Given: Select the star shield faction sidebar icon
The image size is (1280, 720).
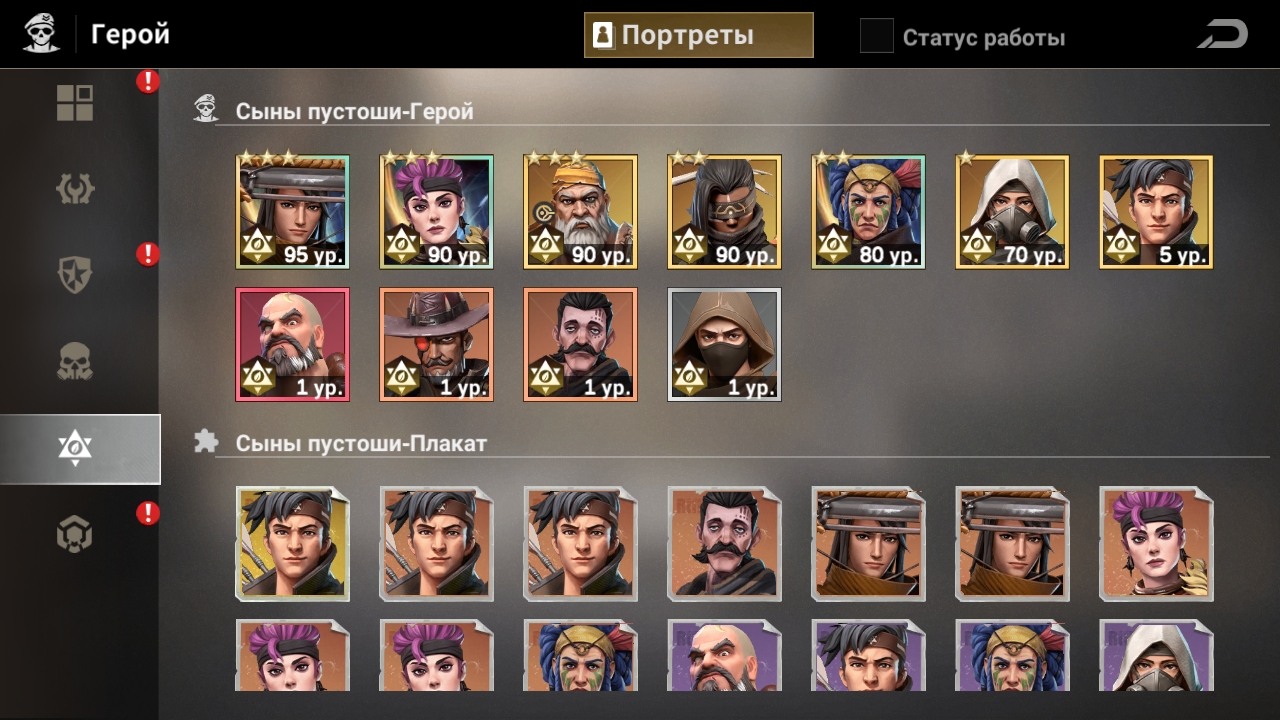Looking at the screenshot, I should (75, 275).
